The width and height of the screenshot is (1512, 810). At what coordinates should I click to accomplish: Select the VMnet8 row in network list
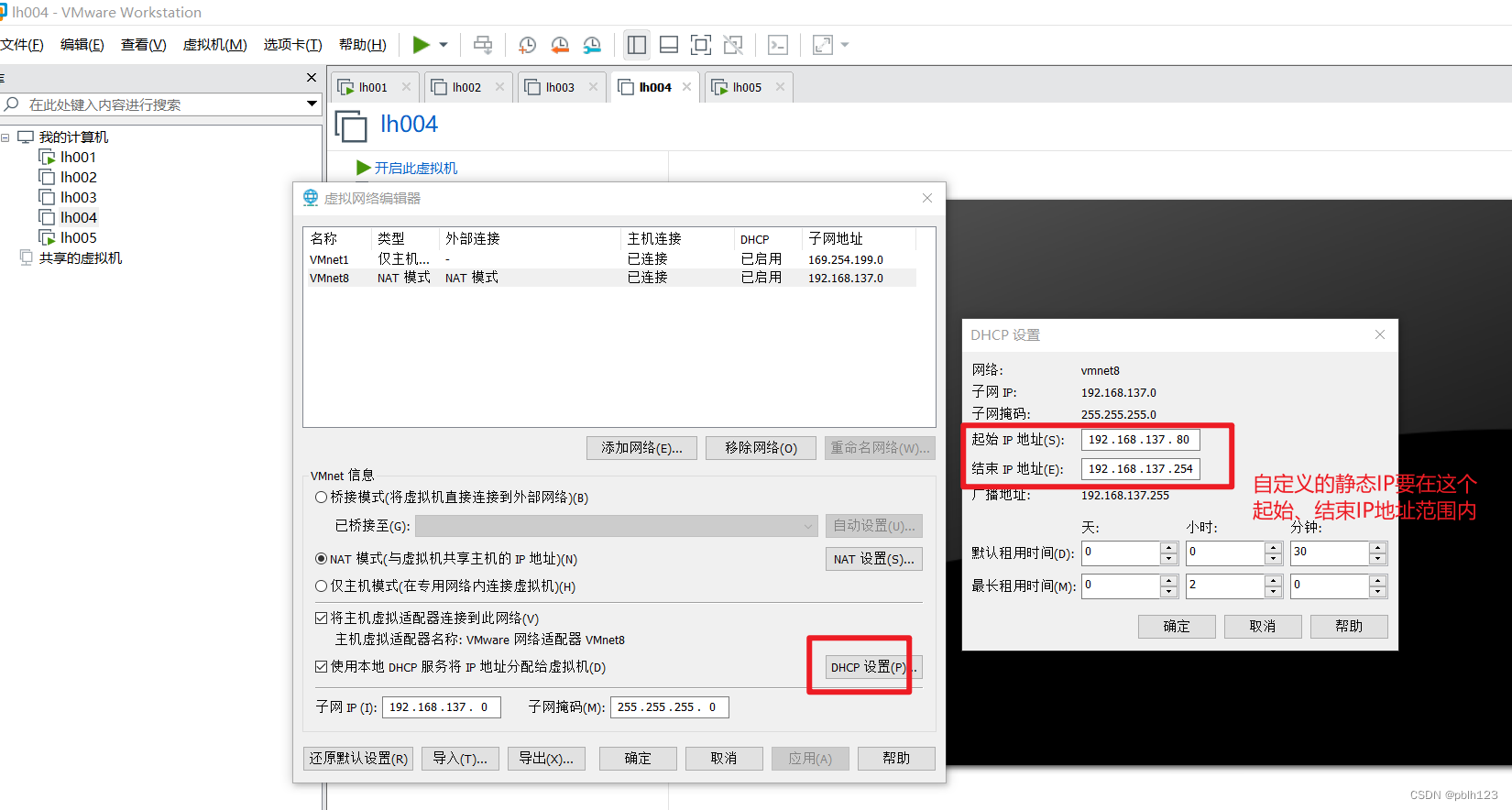tap(609, 278)
